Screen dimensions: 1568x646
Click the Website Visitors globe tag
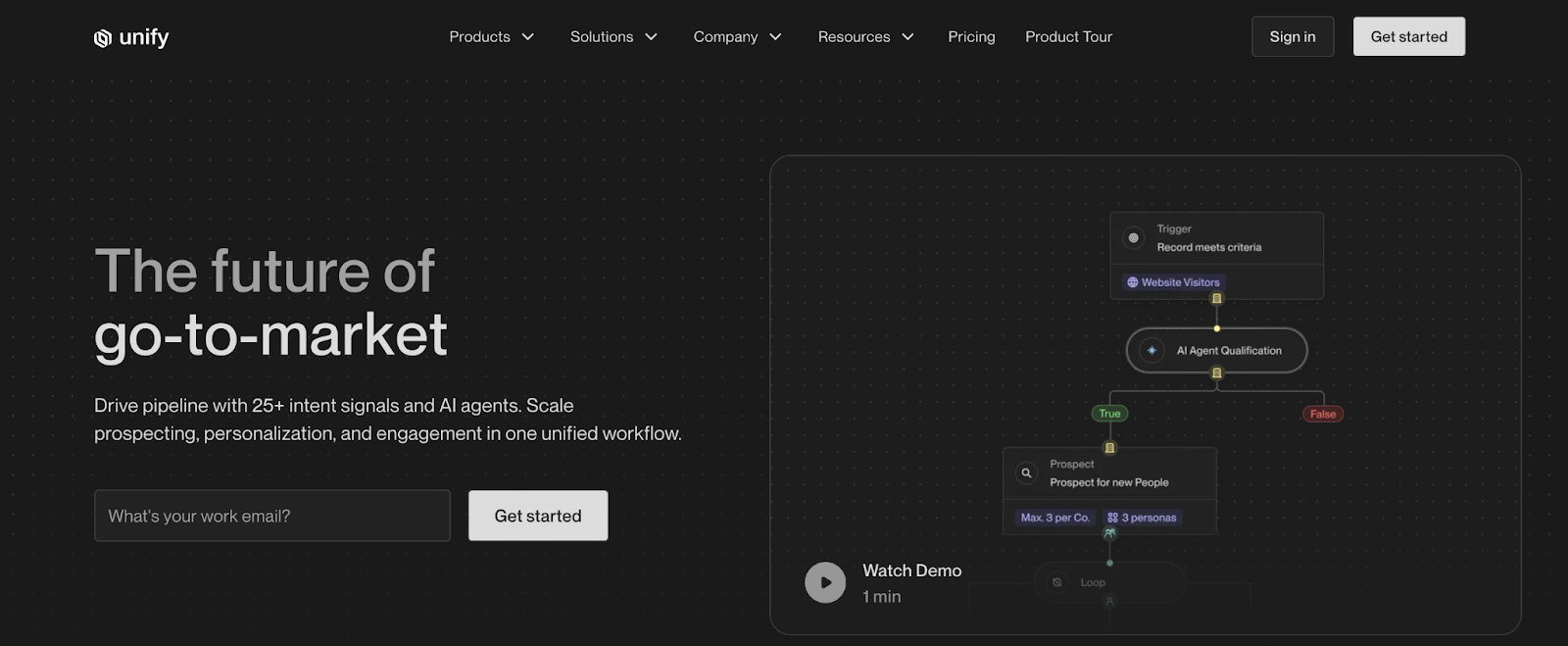pyautogui.click(x=1173, y=282)
